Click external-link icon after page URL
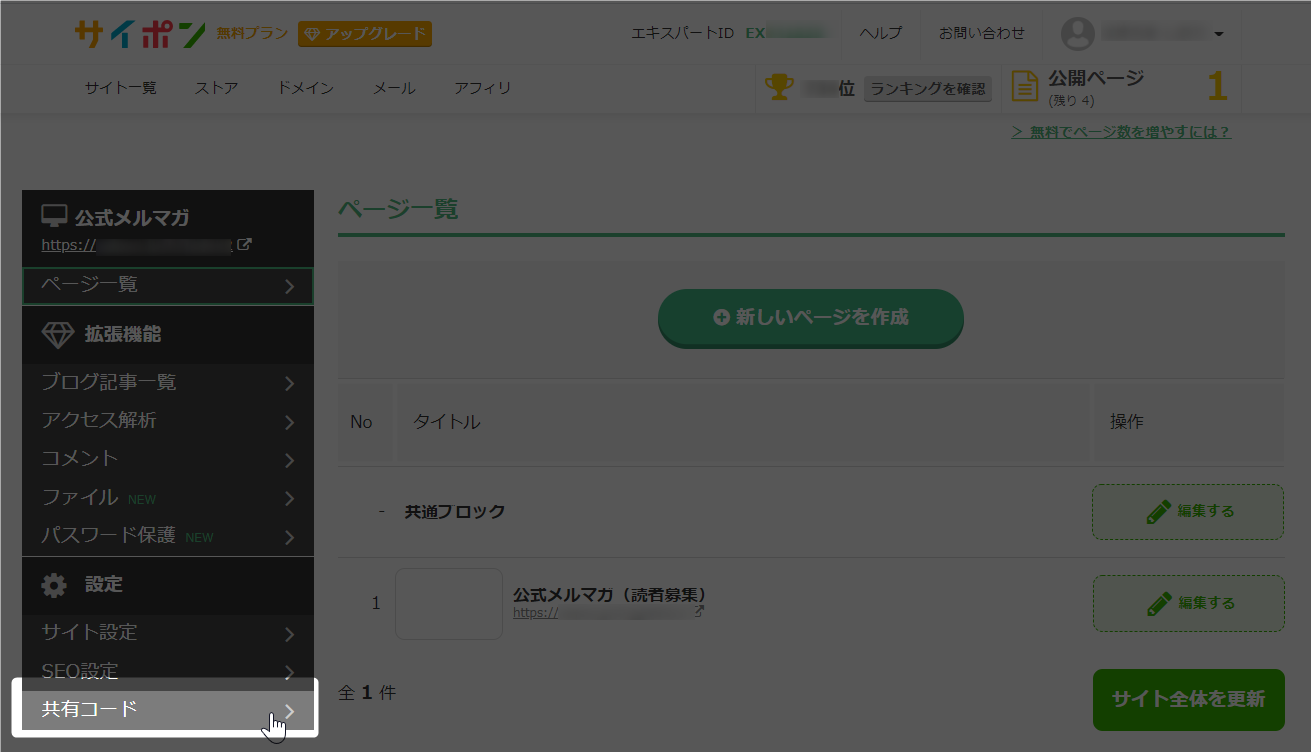1311x752 pixels. click(699, 611)
